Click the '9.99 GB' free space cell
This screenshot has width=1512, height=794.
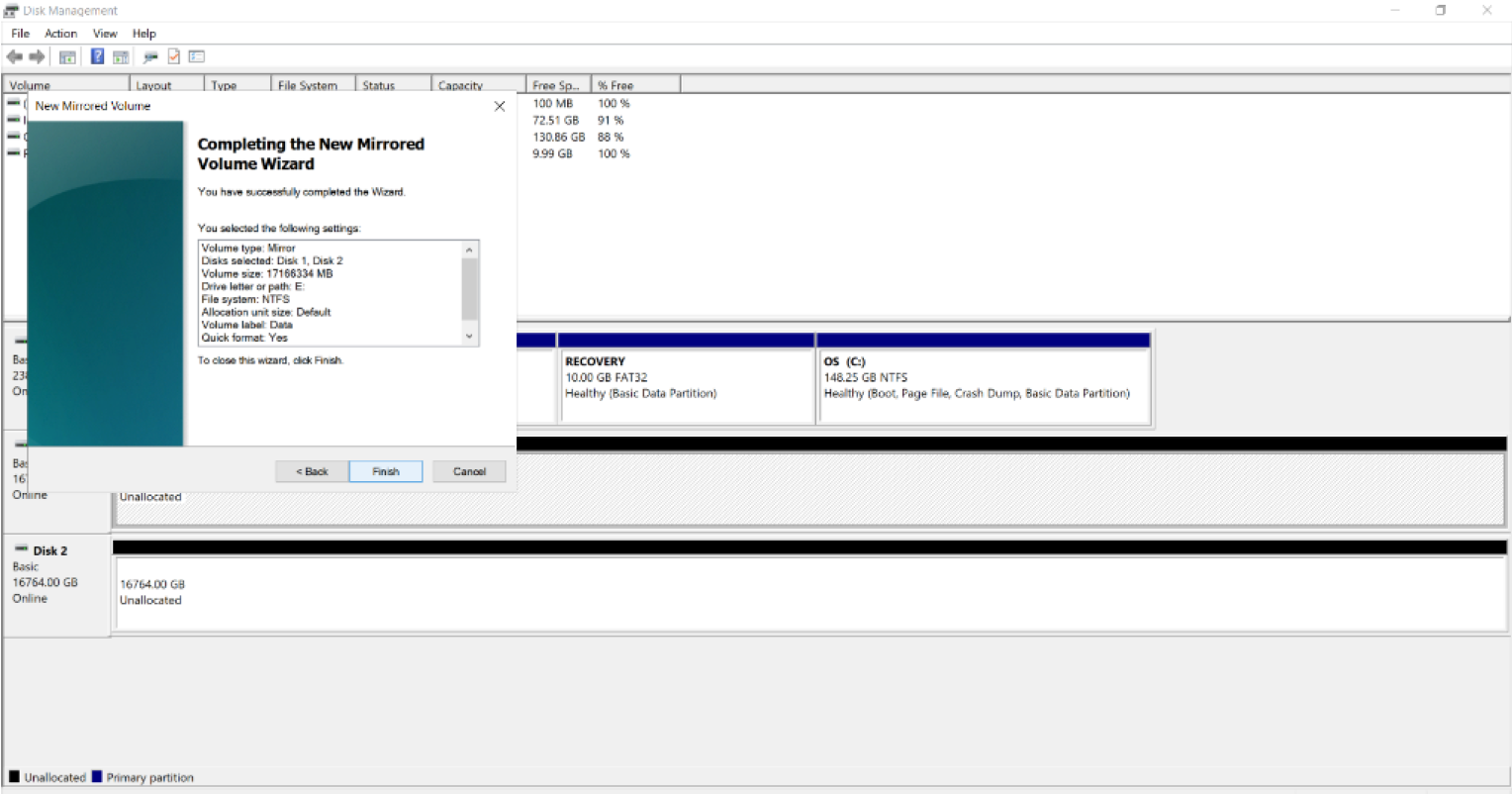(x=552, y=153)
